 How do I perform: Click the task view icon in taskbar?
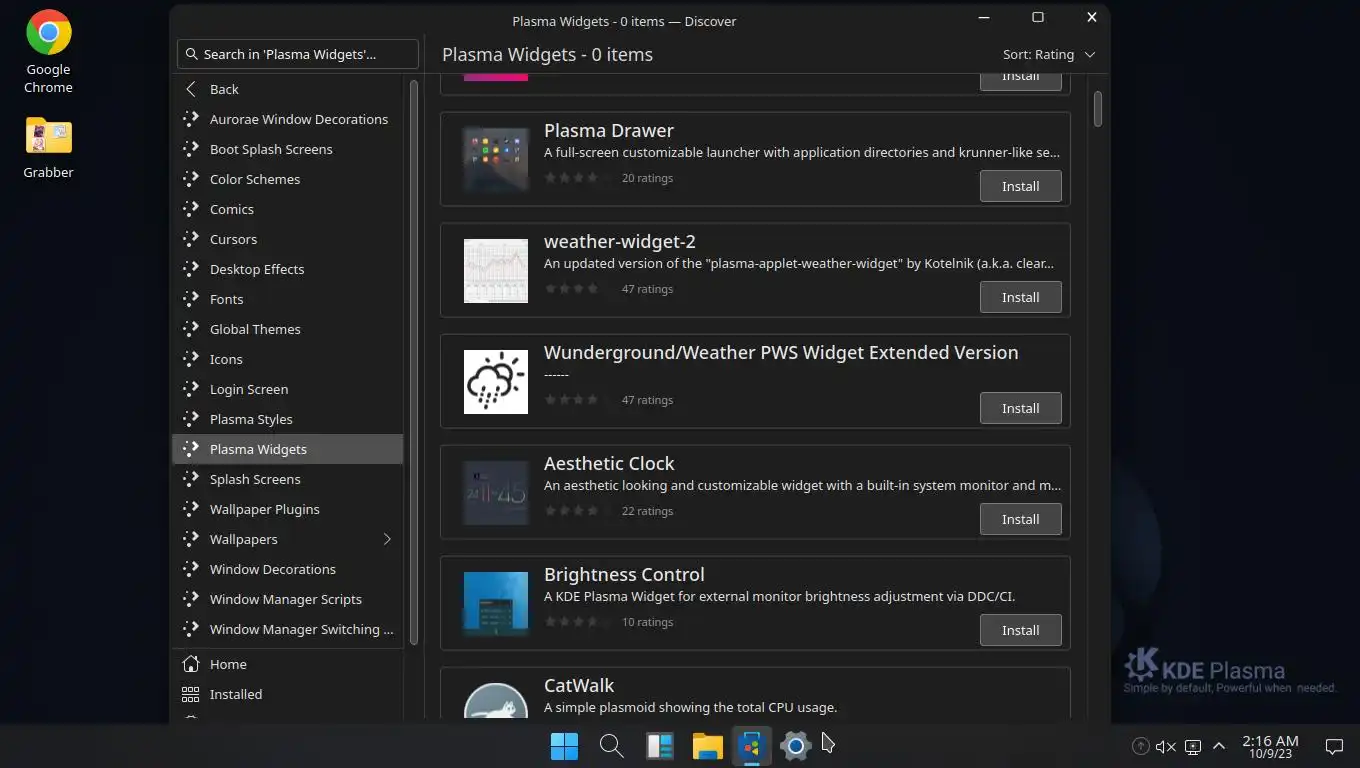coord(660,746)
